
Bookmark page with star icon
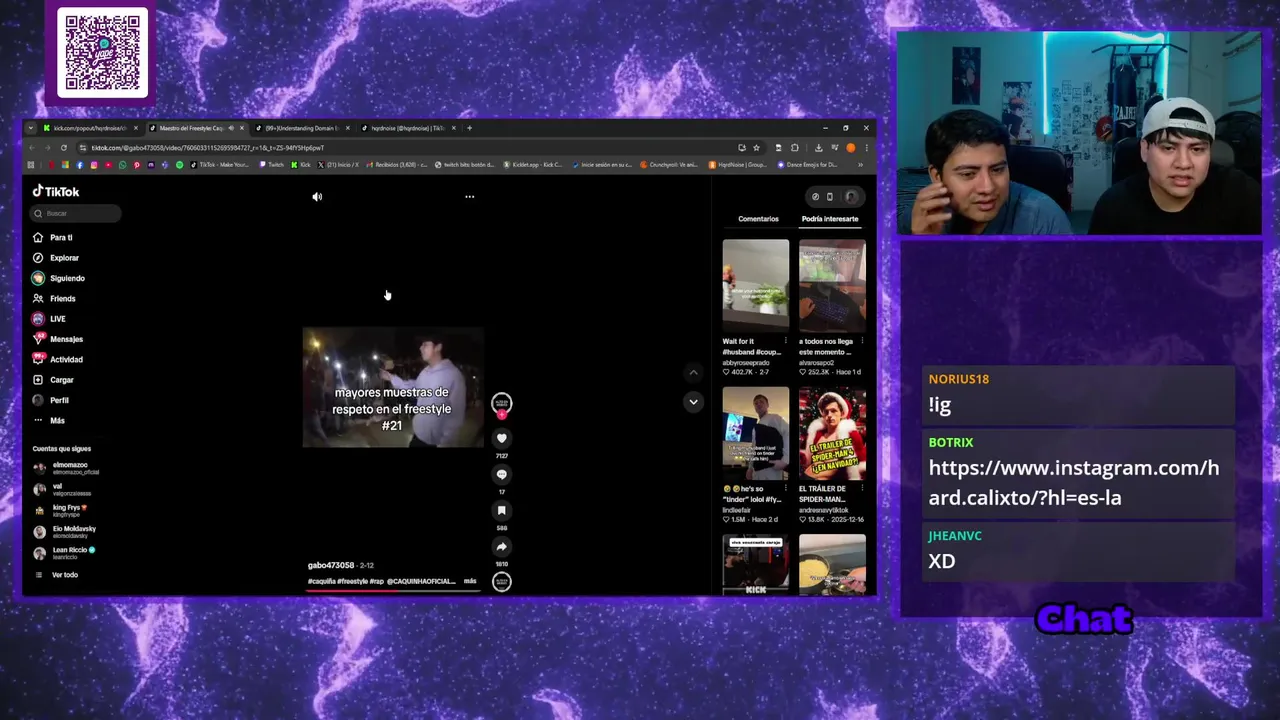point(756,148)
